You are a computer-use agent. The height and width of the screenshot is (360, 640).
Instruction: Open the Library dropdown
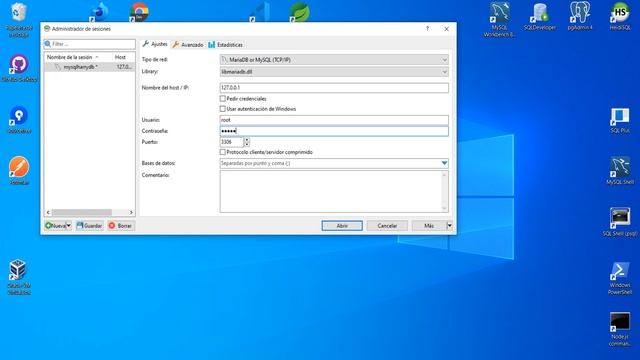334,72
